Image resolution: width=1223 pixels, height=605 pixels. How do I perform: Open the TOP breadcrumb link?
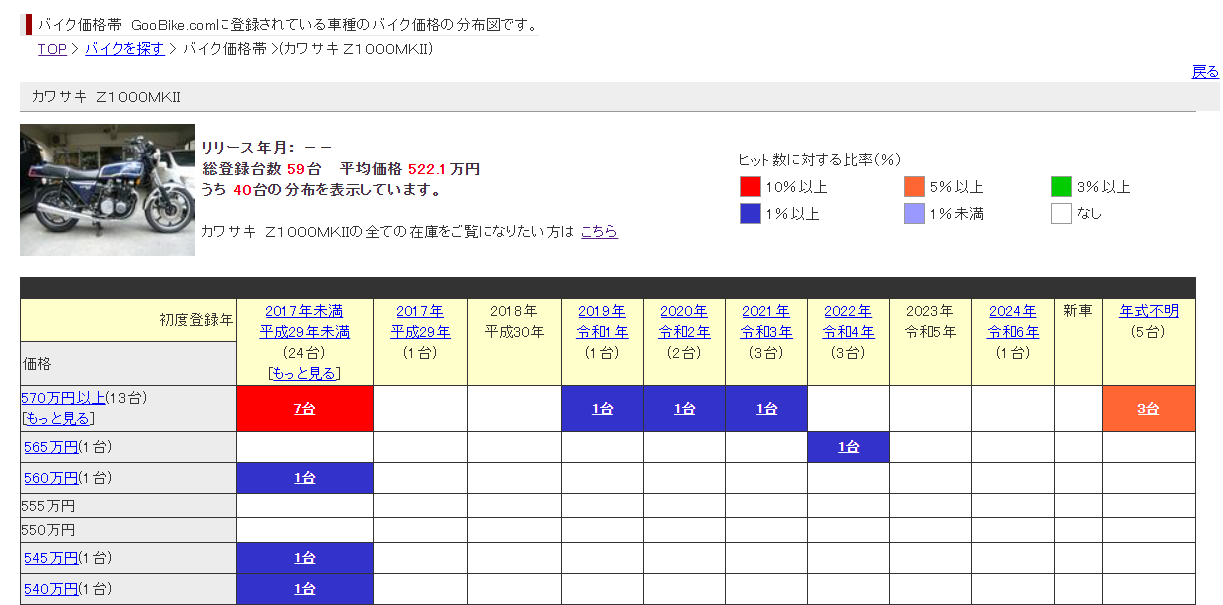[52, 48]
